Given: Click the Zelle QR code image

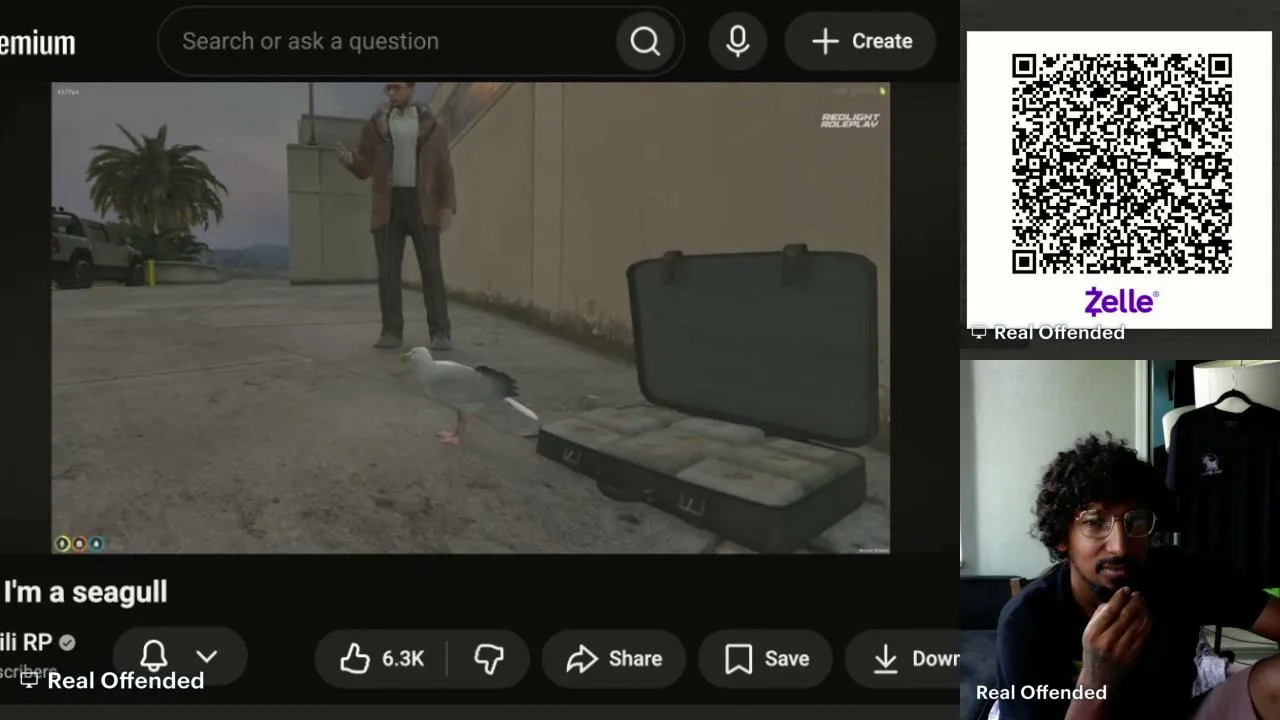Looking at the screenshot, I should 1121,165.
